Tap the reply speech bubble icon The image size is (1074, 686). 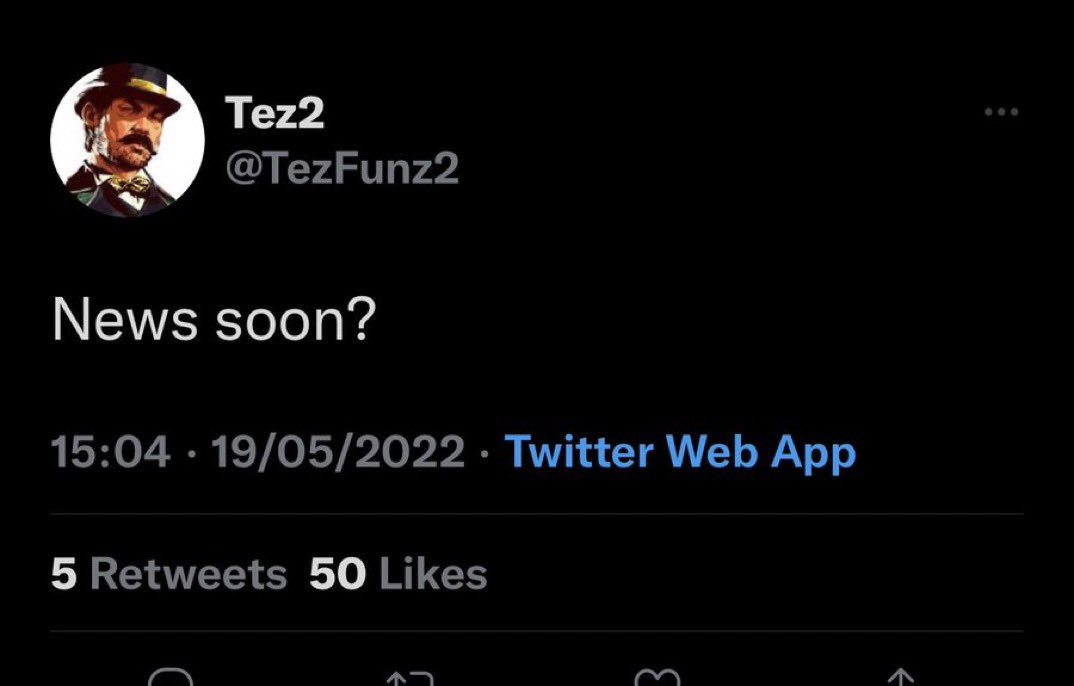171,678
